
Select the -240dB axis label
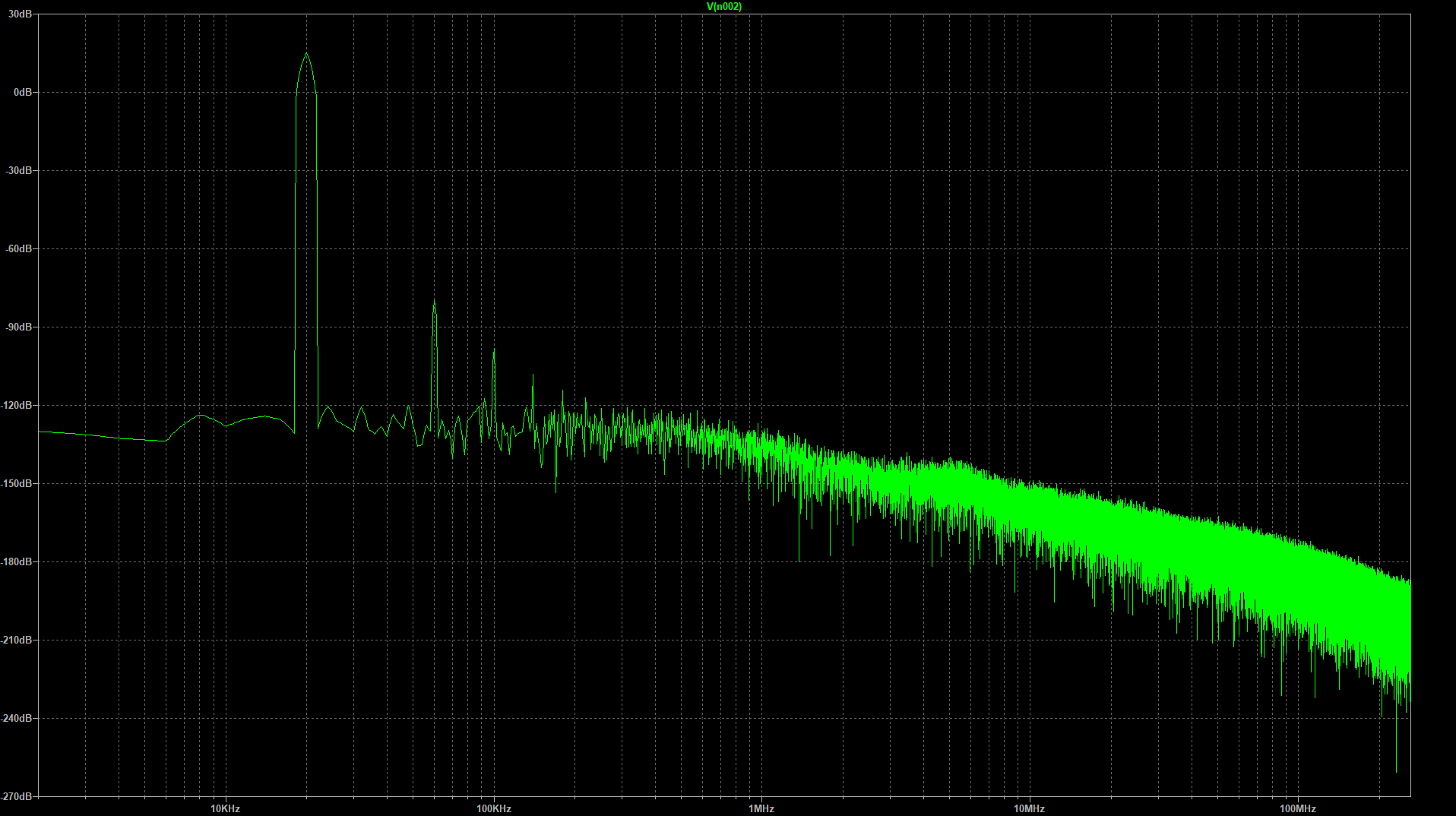click(x=17, y=718)
